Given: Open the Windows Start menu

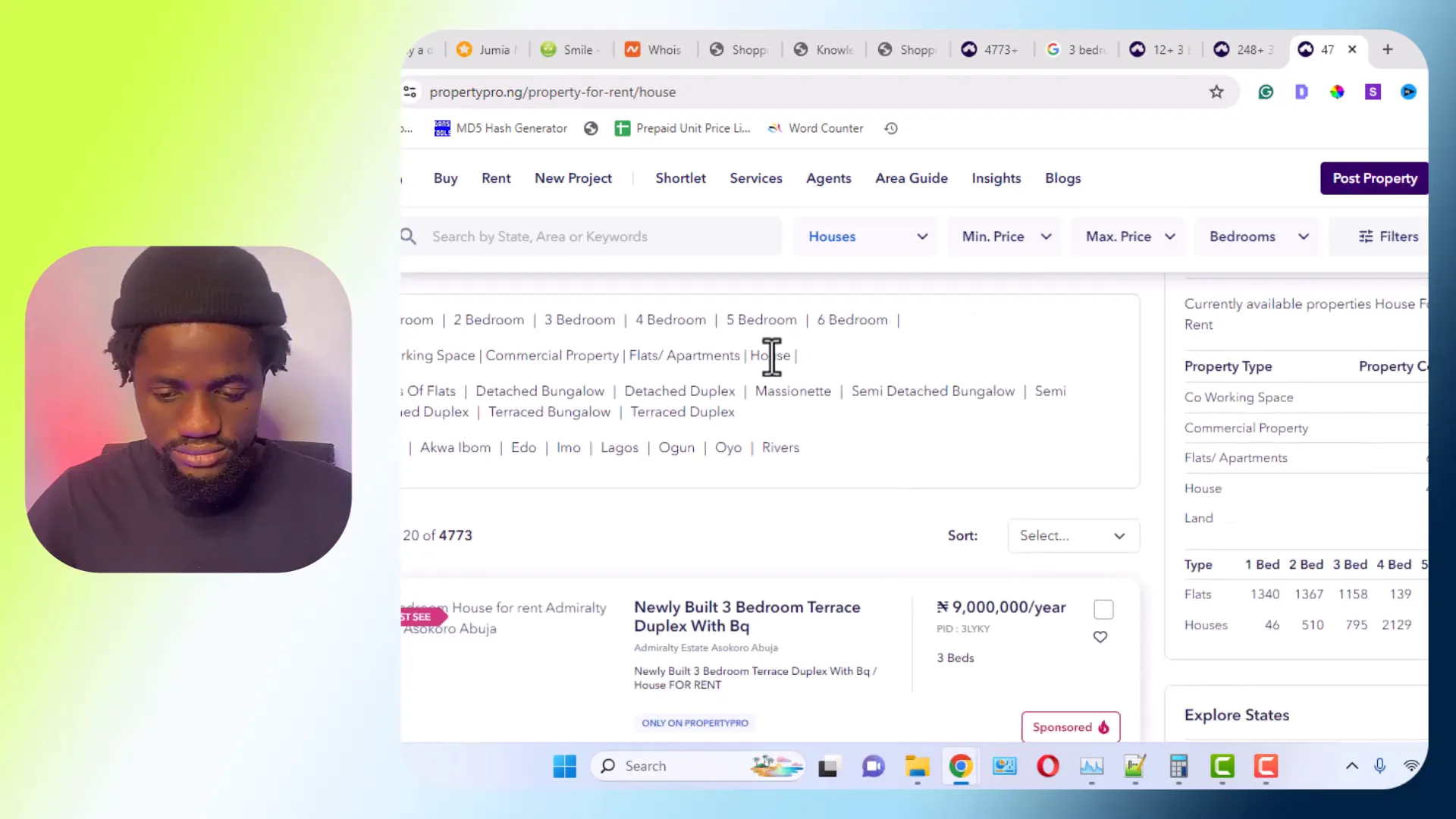Looking at the screenshot, I should (x=564, y=767).
